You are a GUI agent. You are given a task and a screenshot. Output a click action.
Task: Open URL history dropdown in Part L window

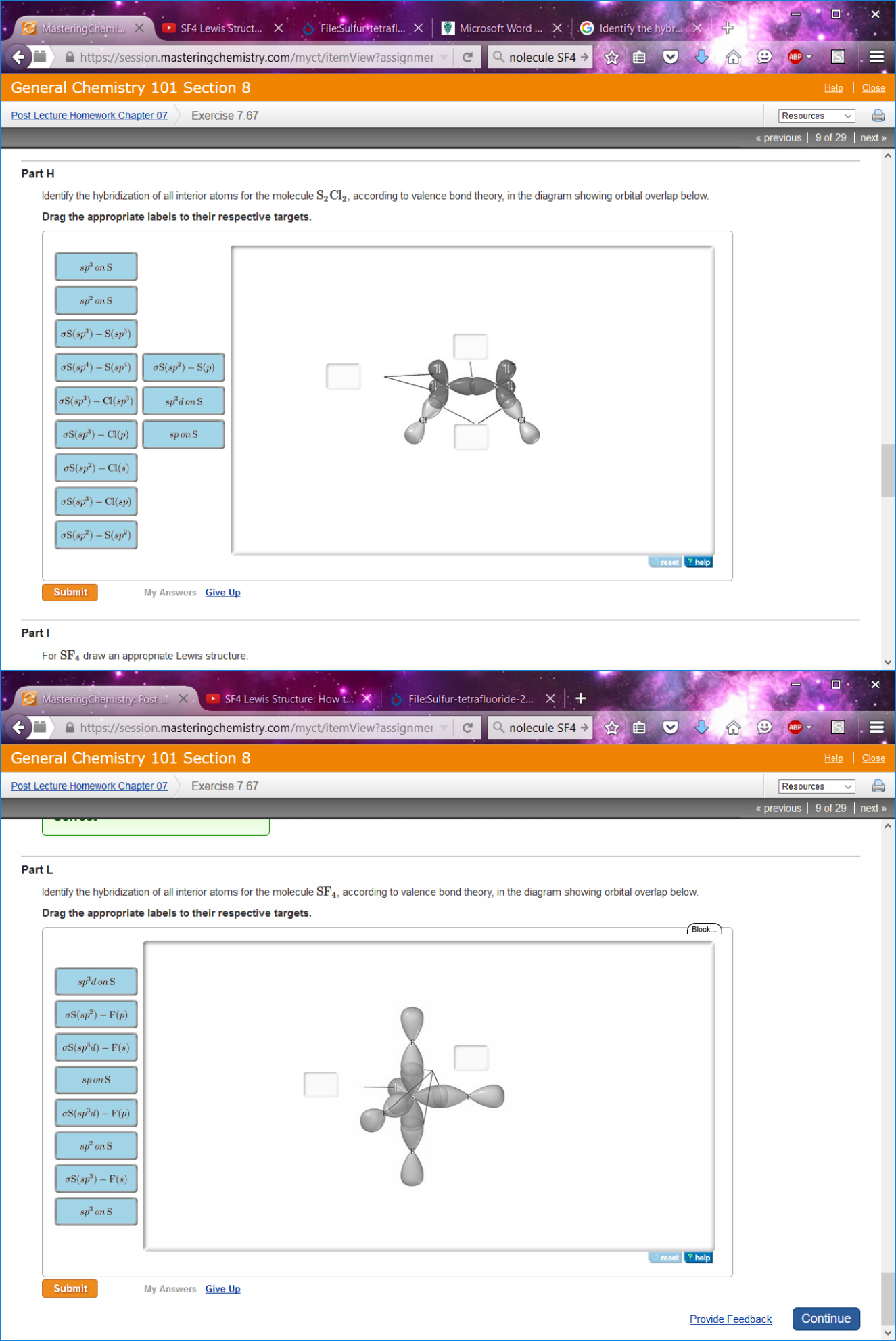point(444,727)
